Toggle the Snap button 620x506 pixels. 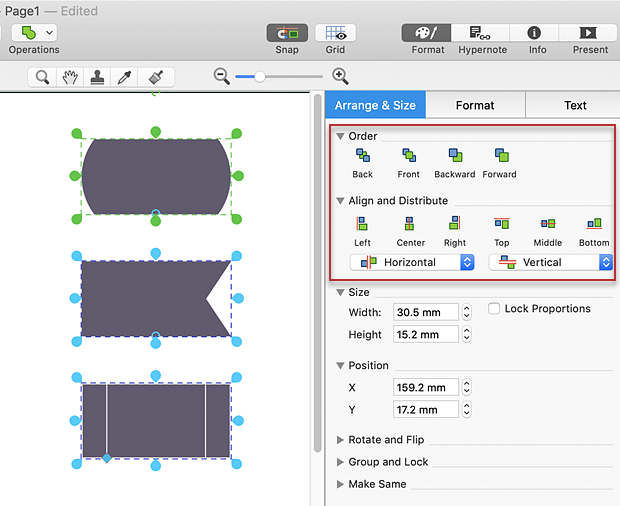[x=287, y=33]
